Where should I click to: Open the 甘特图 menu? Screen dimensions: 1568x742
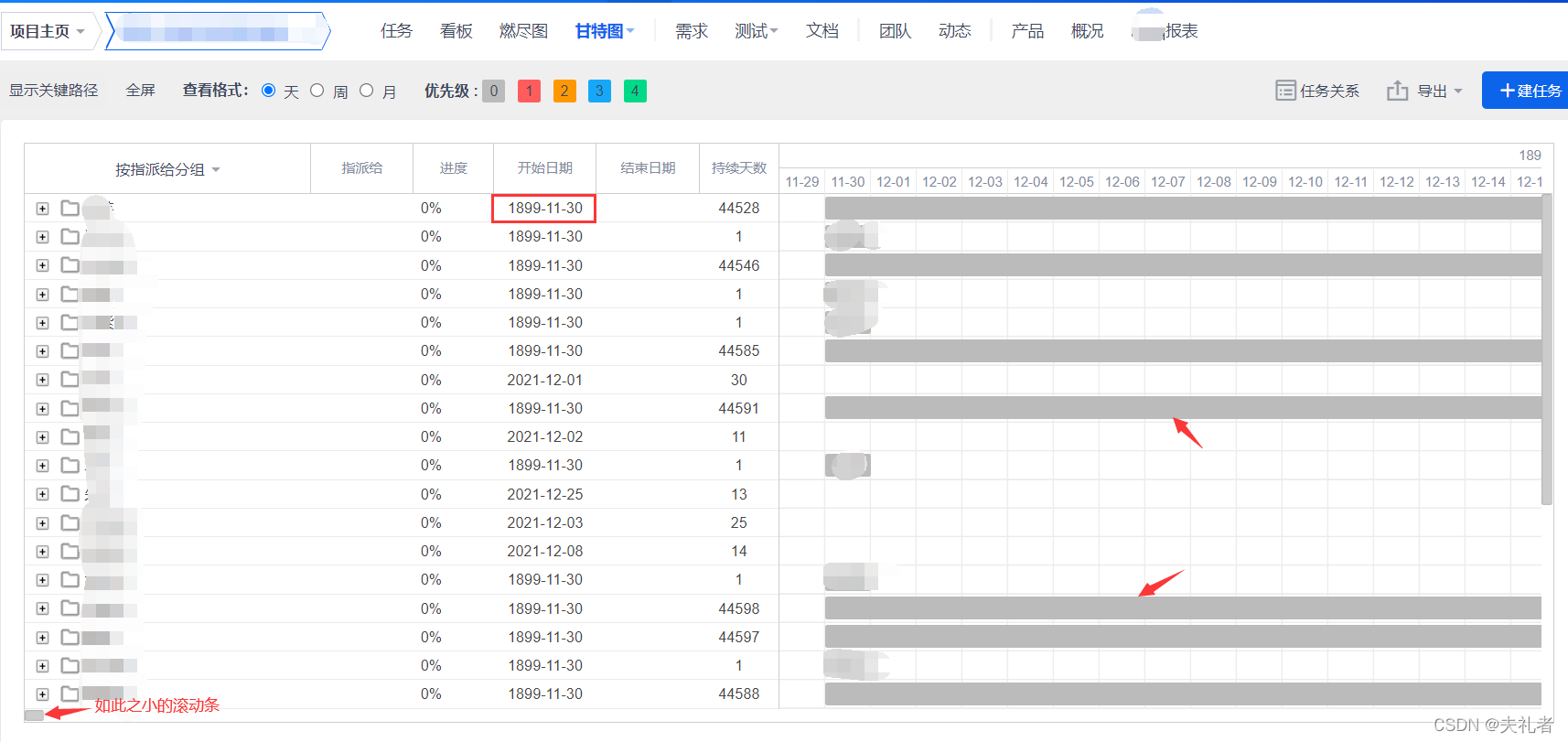pyautogui.click(x=604, y=31)
